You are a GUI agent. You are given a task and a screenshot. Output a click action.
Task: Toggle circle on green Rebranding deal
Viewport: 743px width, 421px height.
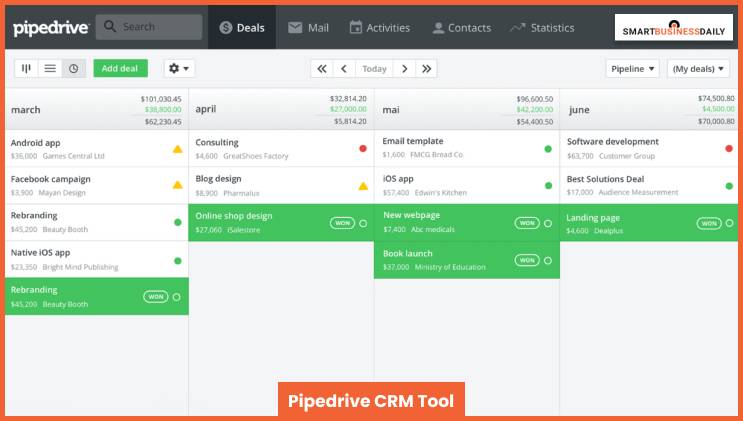[x=177, y=297]
